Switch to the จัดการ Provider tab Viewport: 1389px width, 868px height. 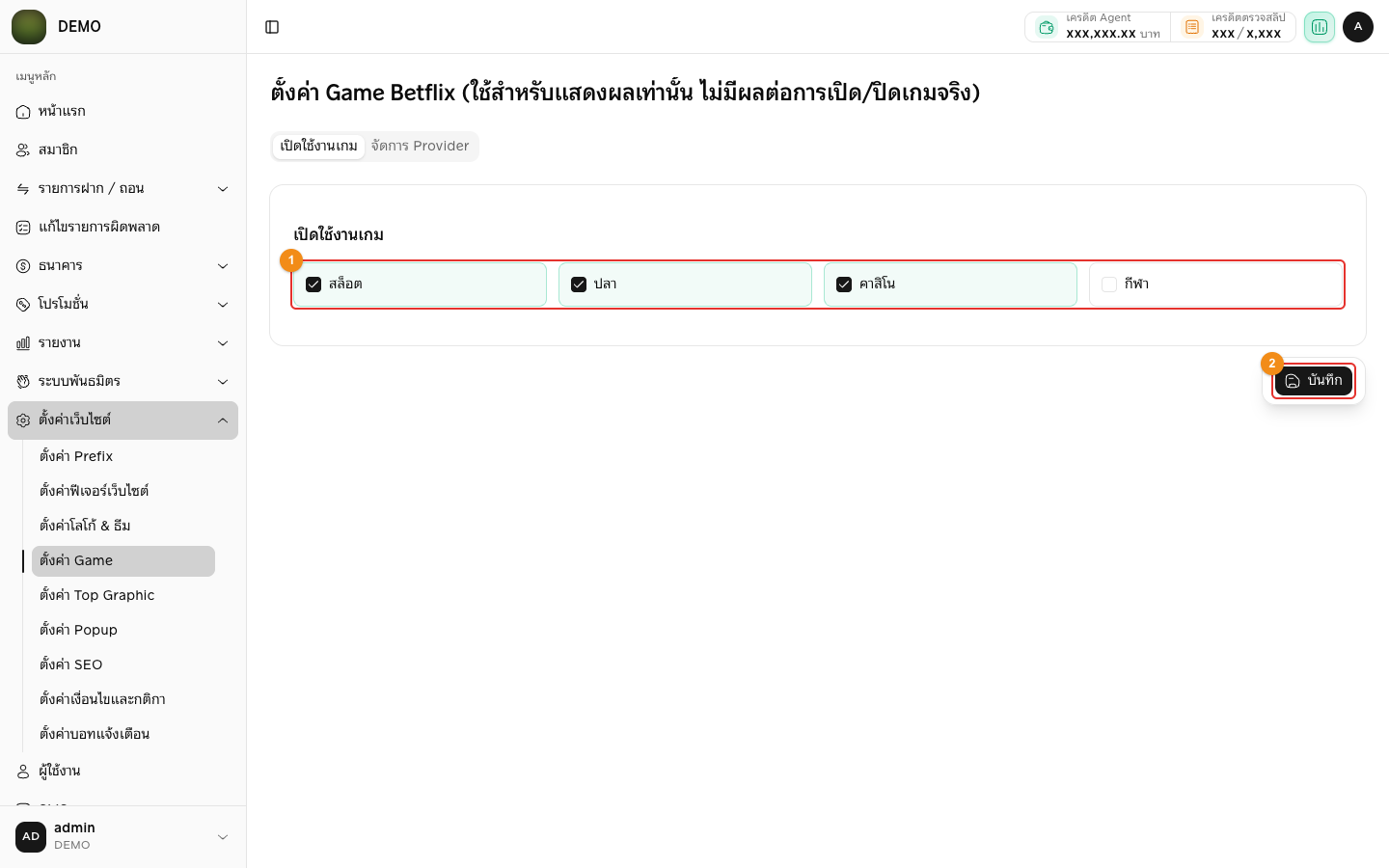[x=421, y=147]
